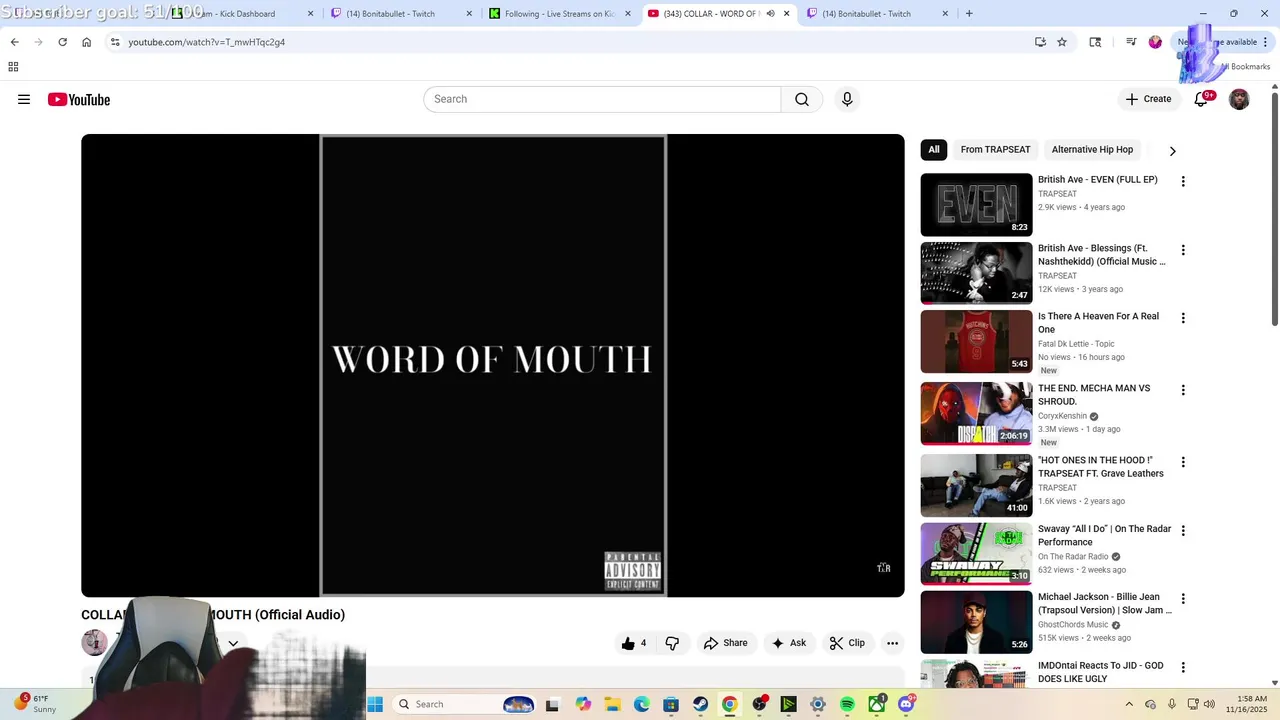
Task: Show more filter chips with next arrow
Action: pyautogui.click(x=1172, y=151)
